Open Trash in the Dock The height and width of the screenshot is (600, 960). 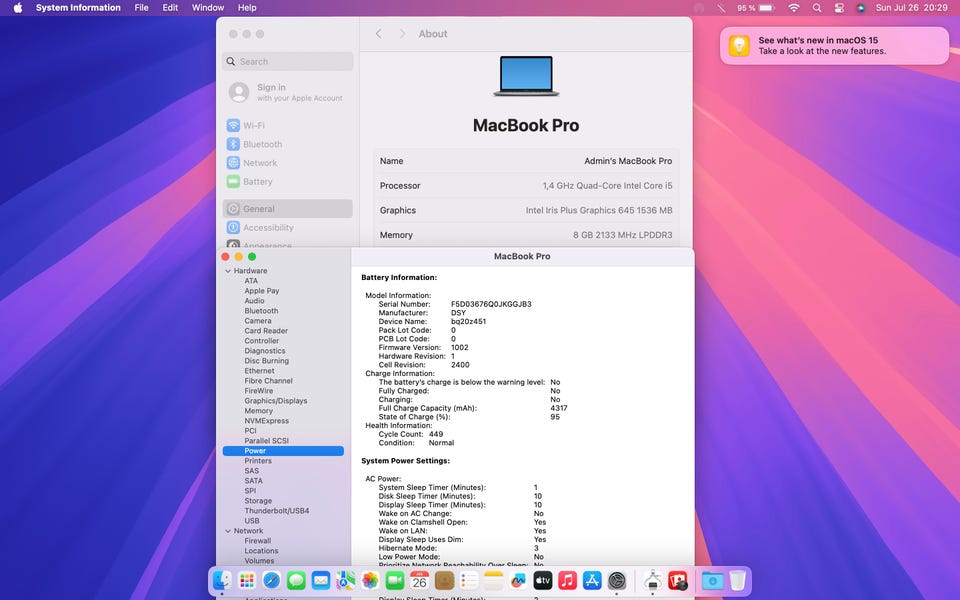point(738,580)
